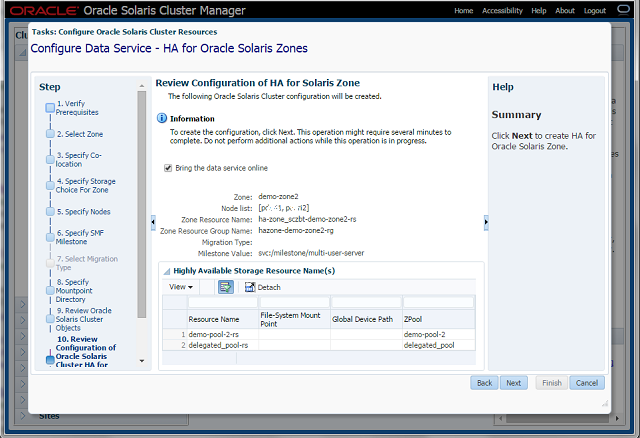Click the ha-zone_sczbt-demo-zone2-rs resource name value
Image resolution: width=640 pixels, height=438 pixels.
pos(307,219)
